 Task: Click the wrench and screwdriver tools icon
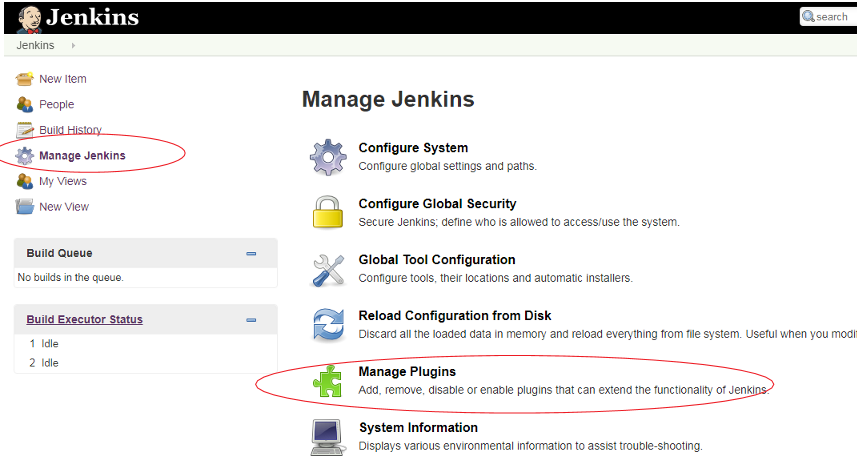[328, 270]
